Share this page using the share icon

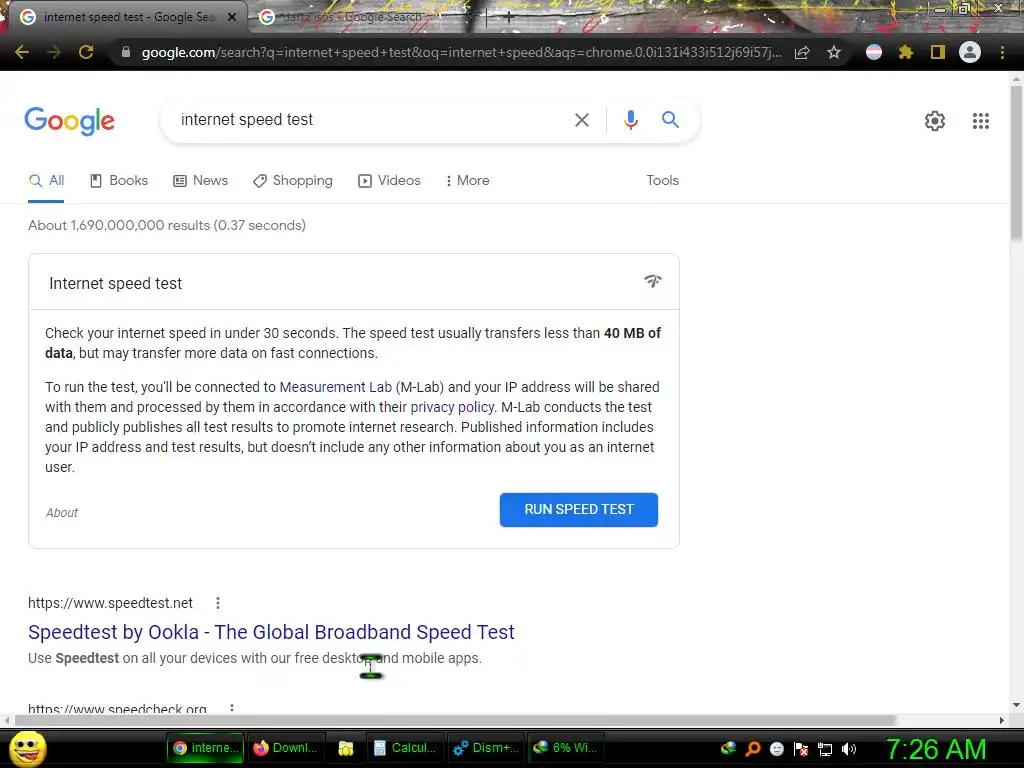point(802,52)
